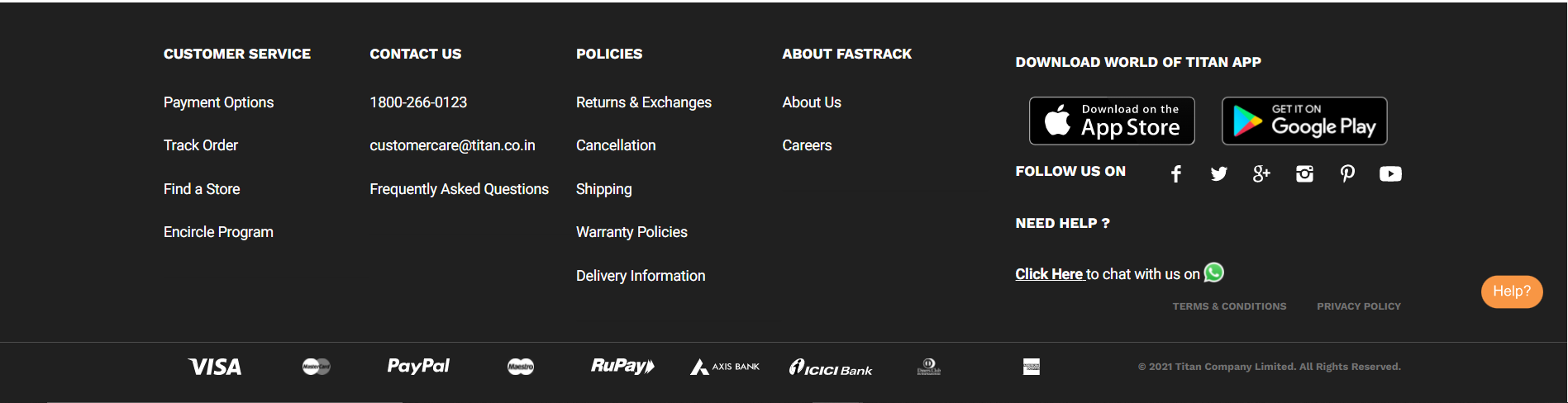Open the Facebook page icon
The image size is (1568, 403).
tap(1175, 173)
